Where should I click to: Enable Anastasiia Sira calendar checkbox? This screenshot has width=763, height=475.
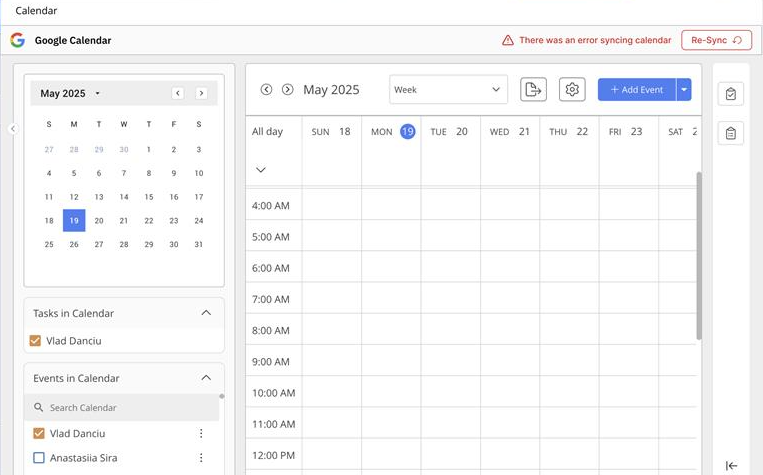[x=39, y=457]
